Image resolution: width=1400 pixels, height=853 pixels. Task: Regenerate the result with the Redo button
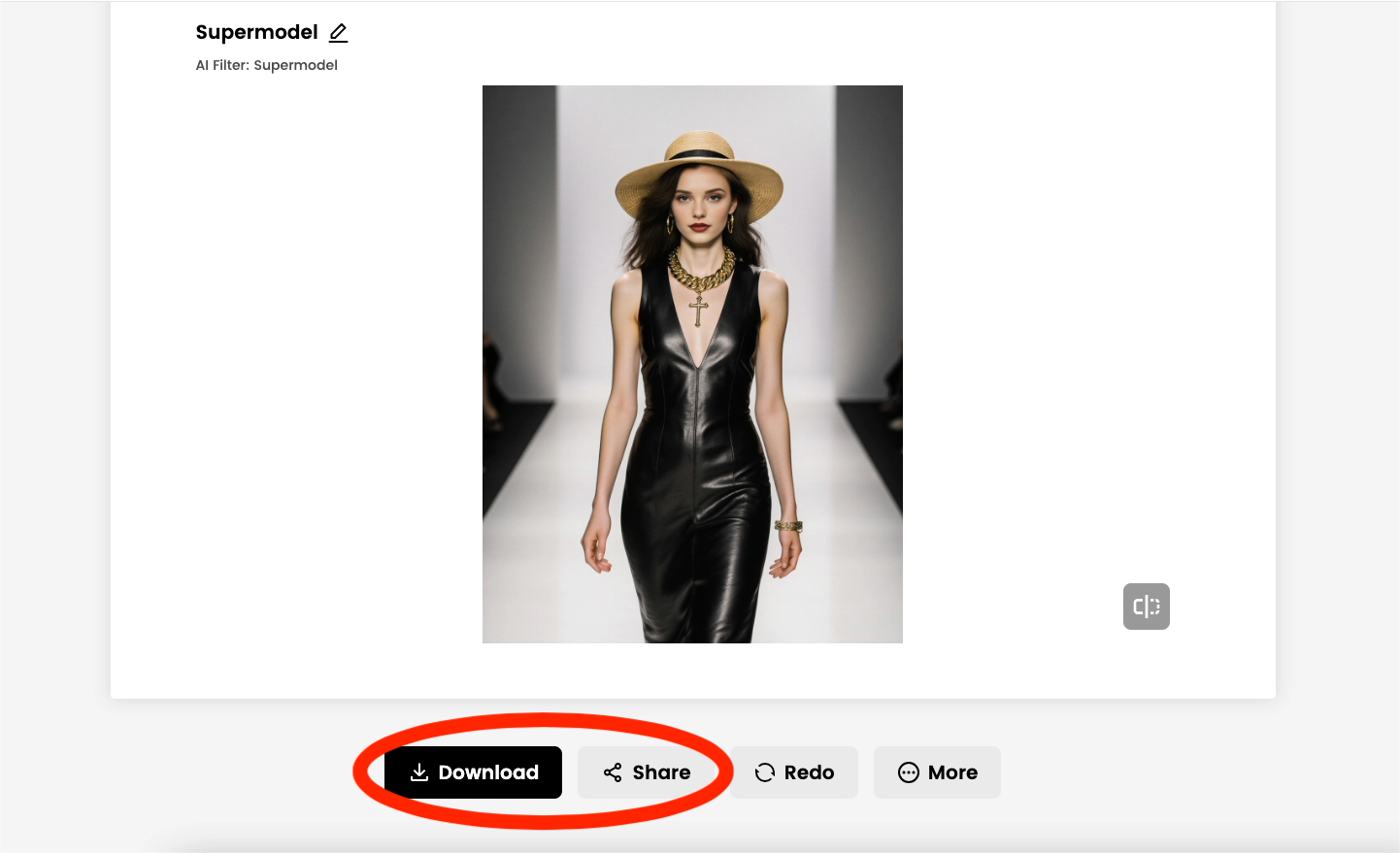point(794,772)
